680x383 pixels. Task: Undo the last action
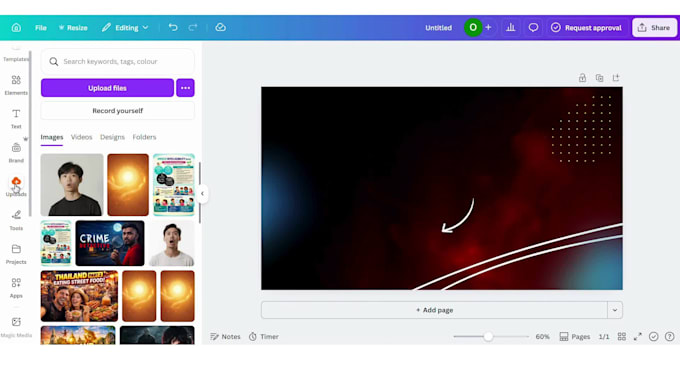(x=173, y=27)
